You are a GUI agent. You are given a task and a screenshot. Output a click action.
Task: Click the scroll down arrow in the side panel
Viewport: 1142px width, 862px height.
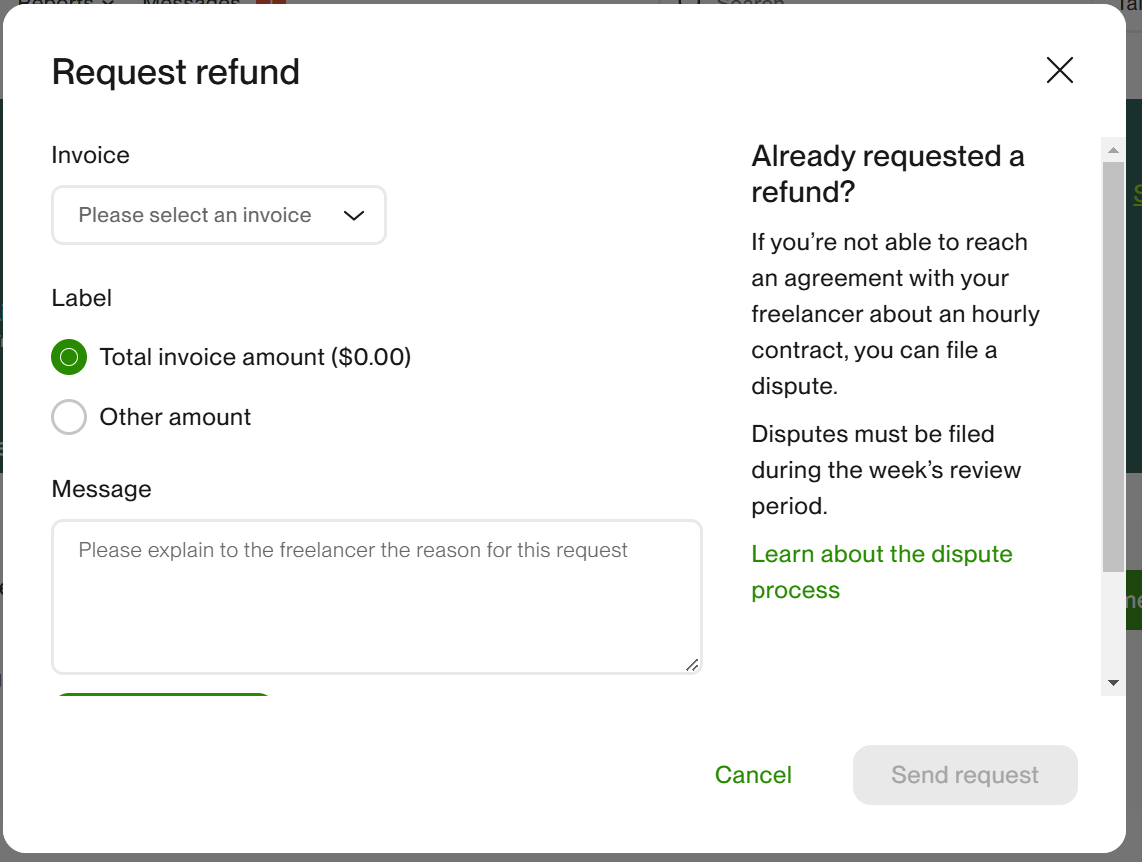(x=1113, y=683)
